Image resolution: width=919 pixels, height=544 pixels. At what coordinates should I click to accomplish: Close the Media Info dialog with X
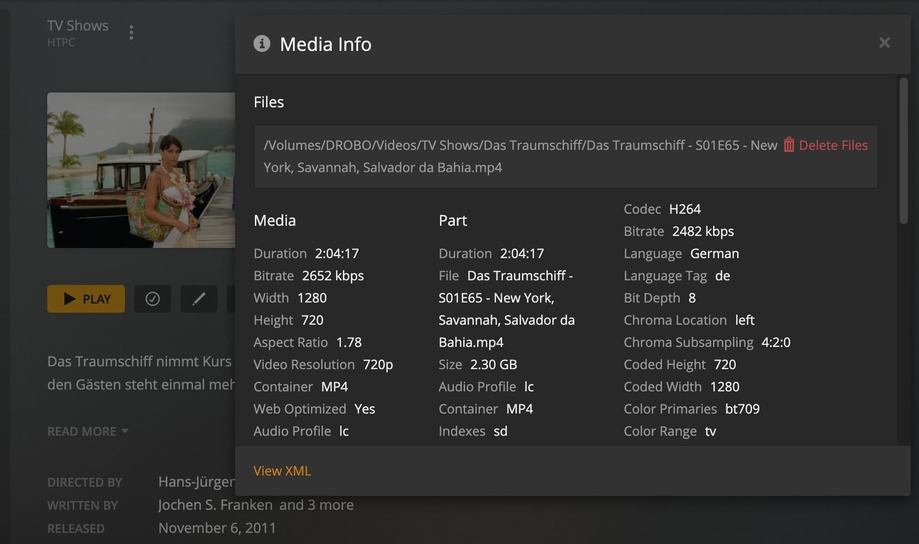point(884,43)
